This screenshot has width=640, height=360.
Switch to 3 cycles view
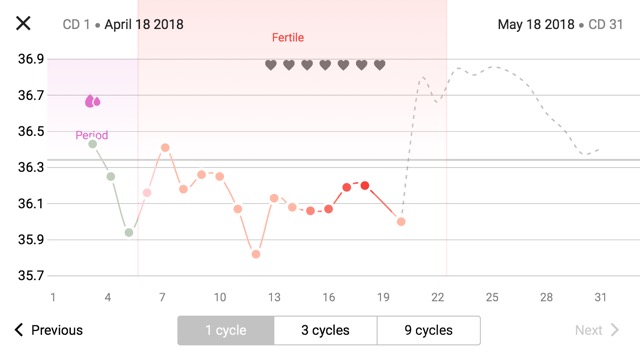pyautogui.click(x=325, y=330)
